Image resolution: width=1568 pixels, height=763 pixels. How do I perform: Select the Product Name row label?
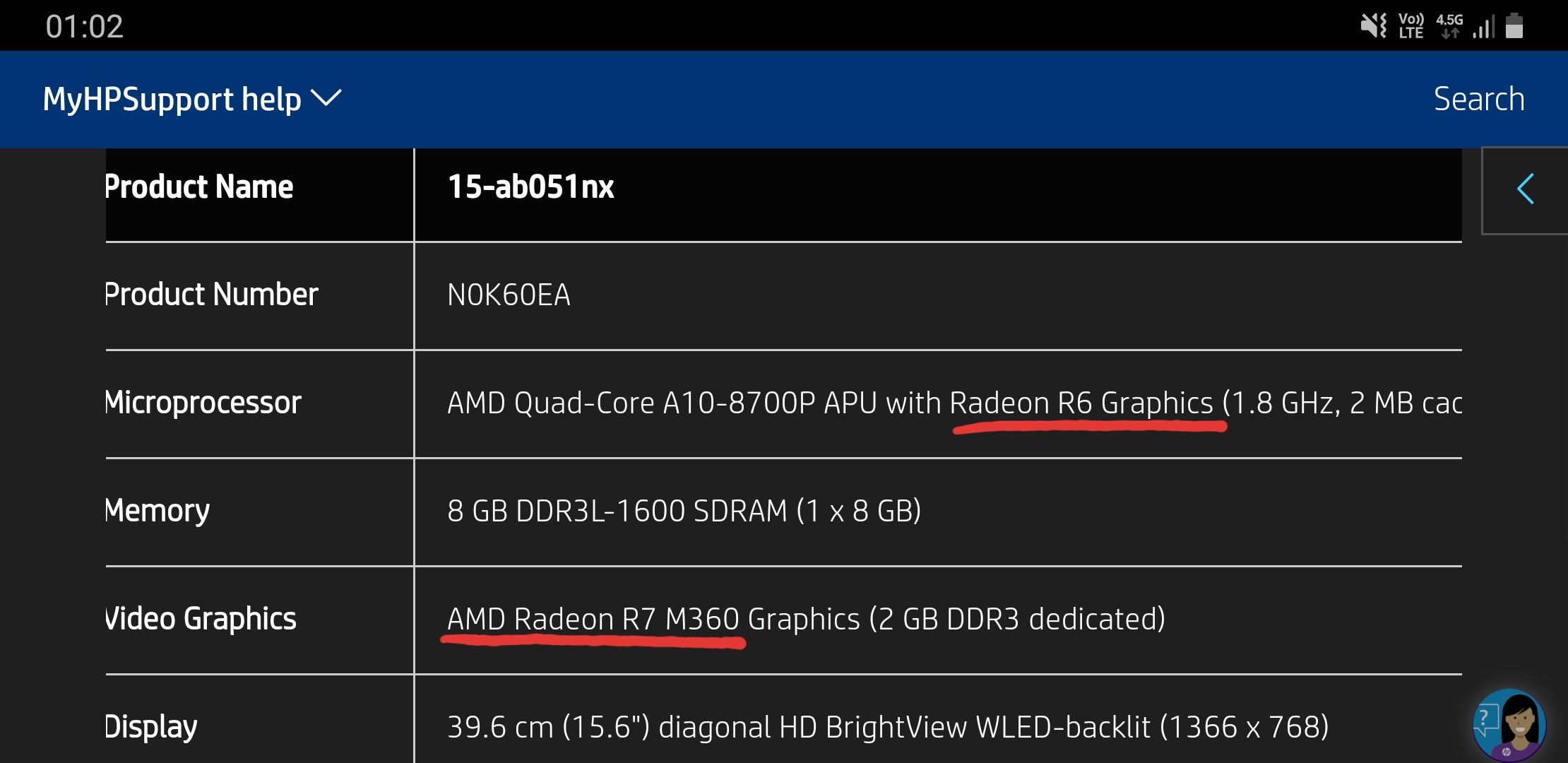(x=199, y=187)
